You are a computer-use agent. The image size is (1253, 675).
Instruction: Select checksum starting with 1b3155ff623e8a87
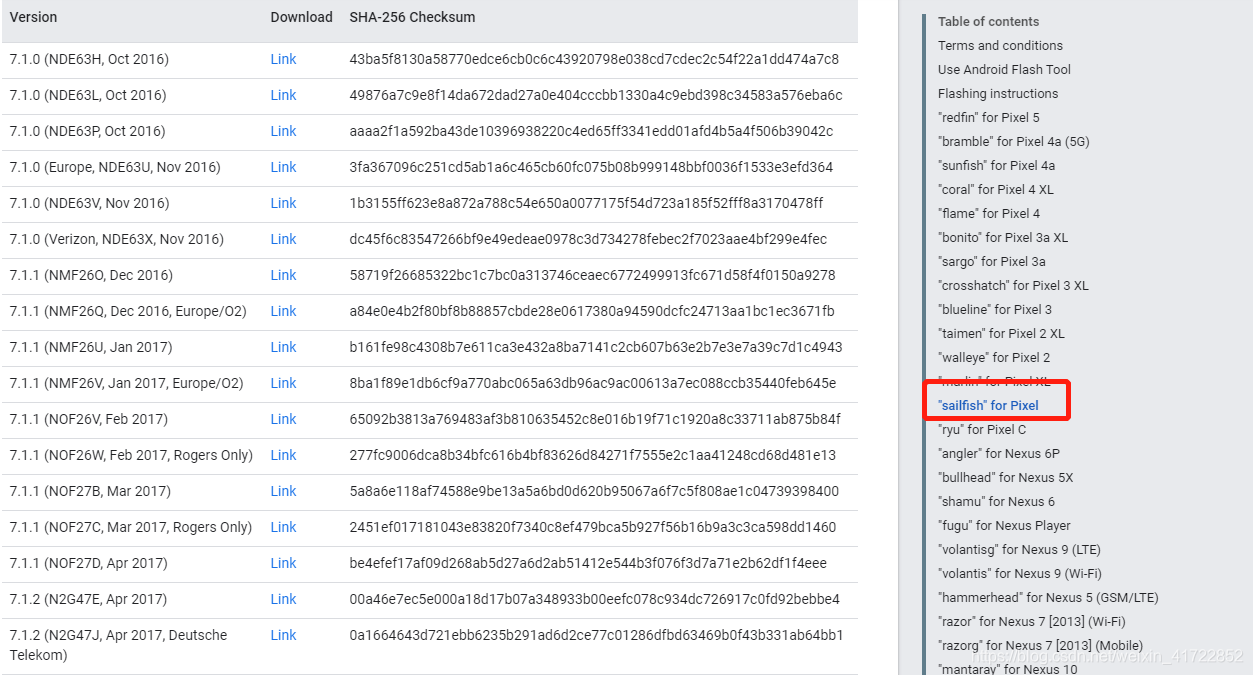(x=586, y=203)
